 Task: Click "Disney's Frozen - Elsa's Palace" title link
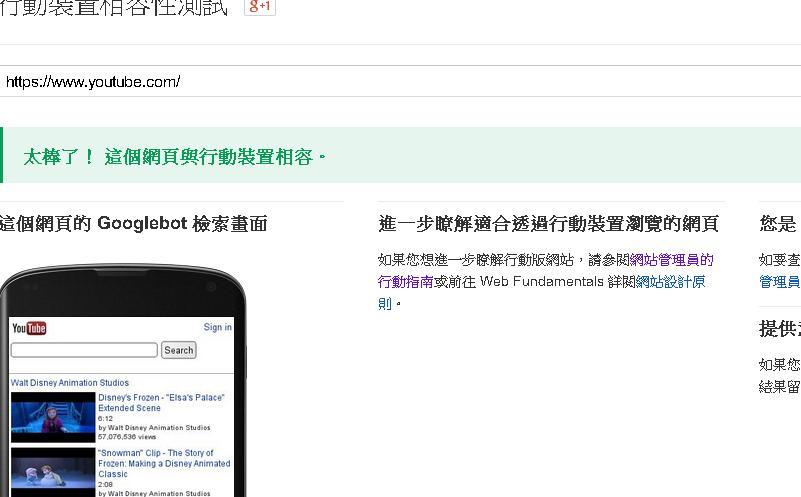[161, 403]
